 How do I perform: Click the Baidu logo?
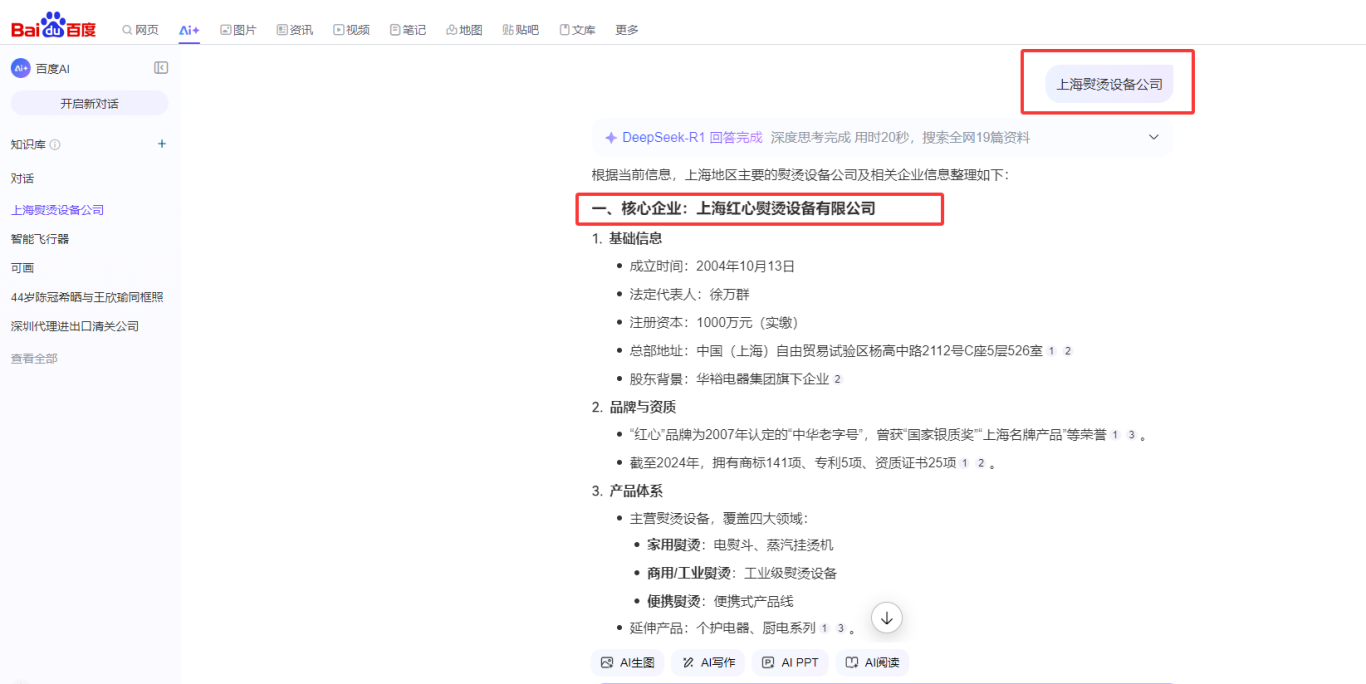click(54, 26)
